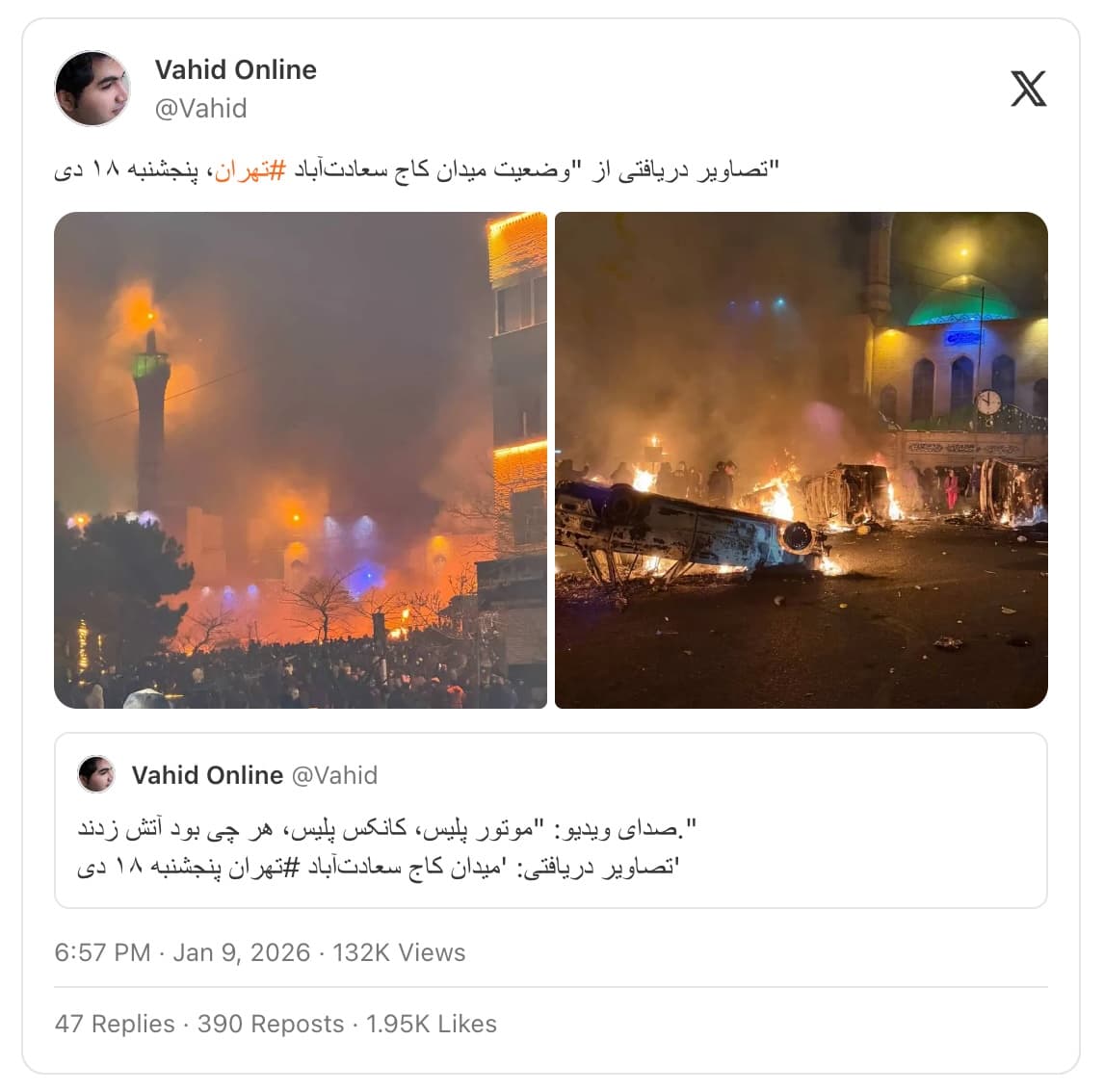Open the Vahid Online display name

point(236,69)
